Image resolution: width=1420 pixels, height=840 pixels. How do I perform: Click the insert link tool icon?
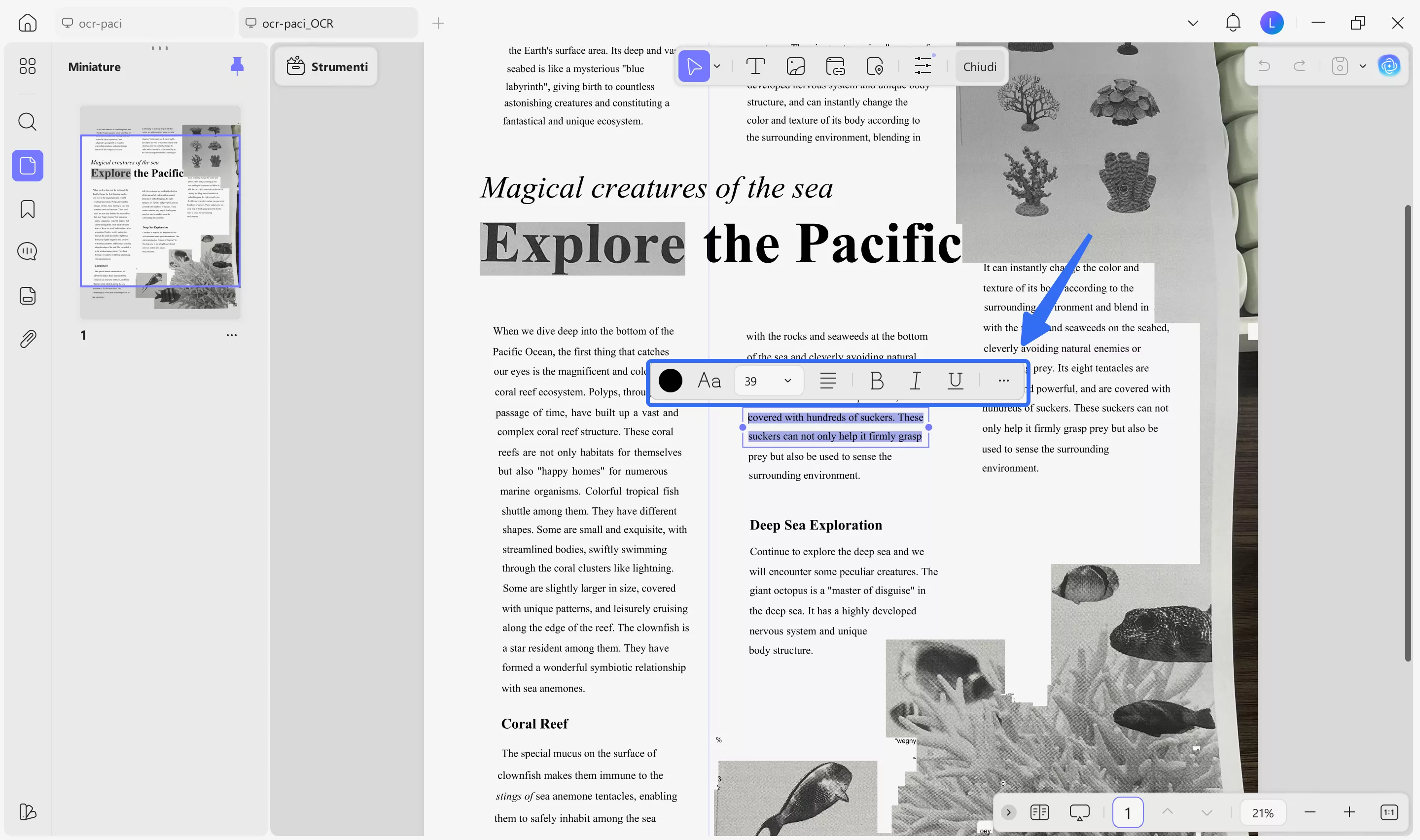(835, 67)
